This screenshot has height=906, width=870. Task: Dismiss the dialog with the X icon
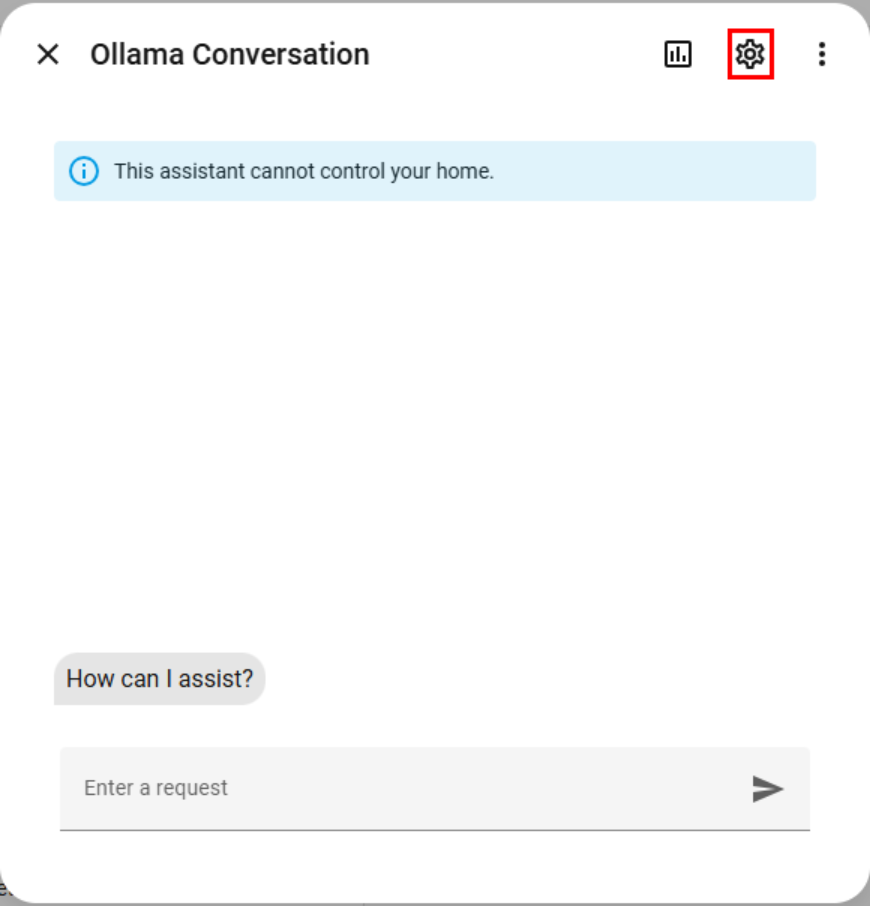48,54
